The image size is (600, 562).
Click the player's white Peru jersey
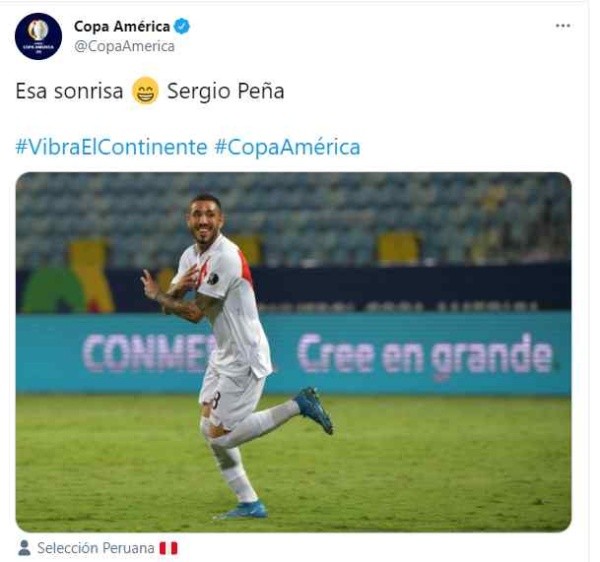click(230, 306)
